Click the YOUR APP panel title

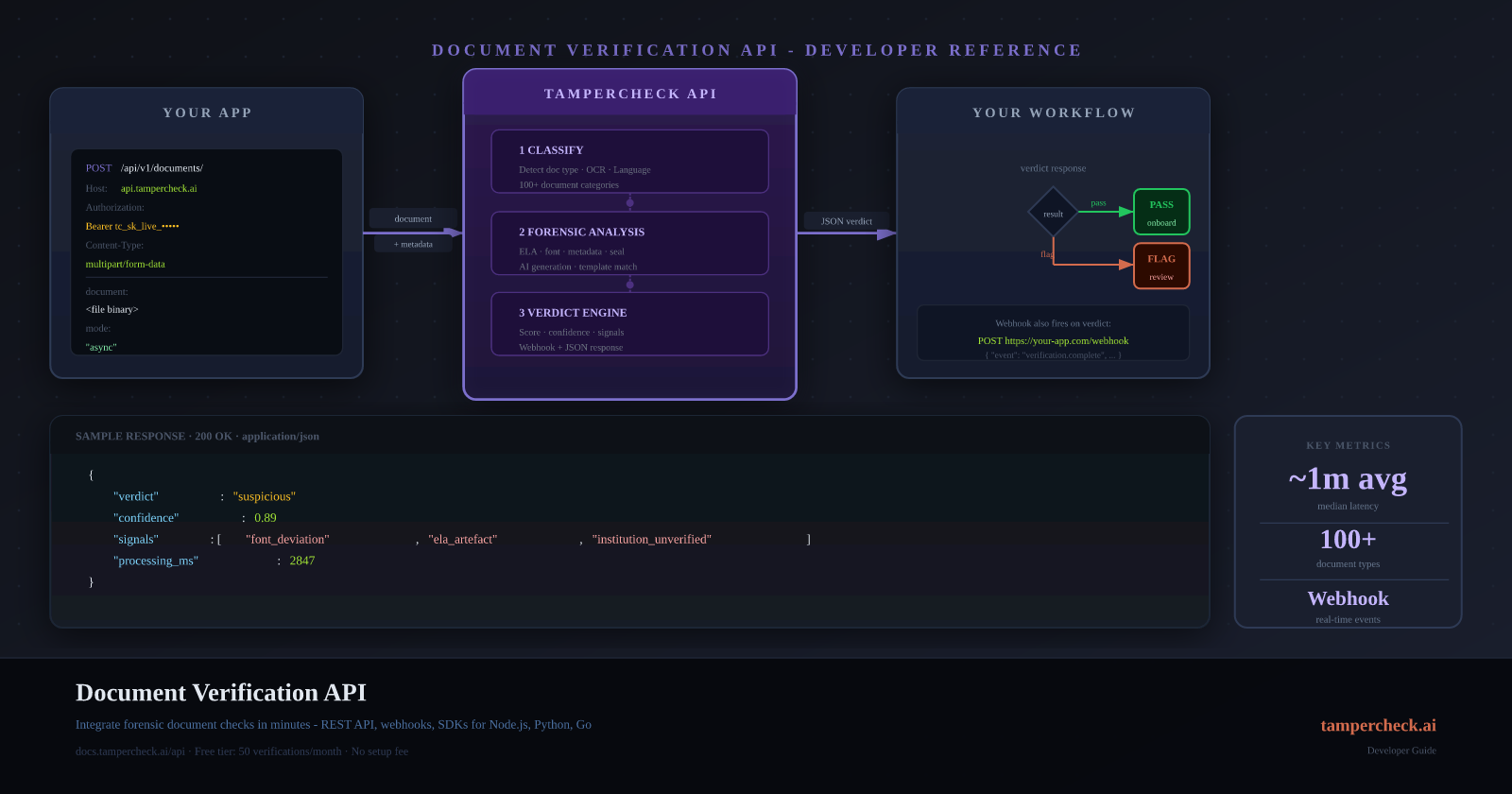[x=207, y=112]
